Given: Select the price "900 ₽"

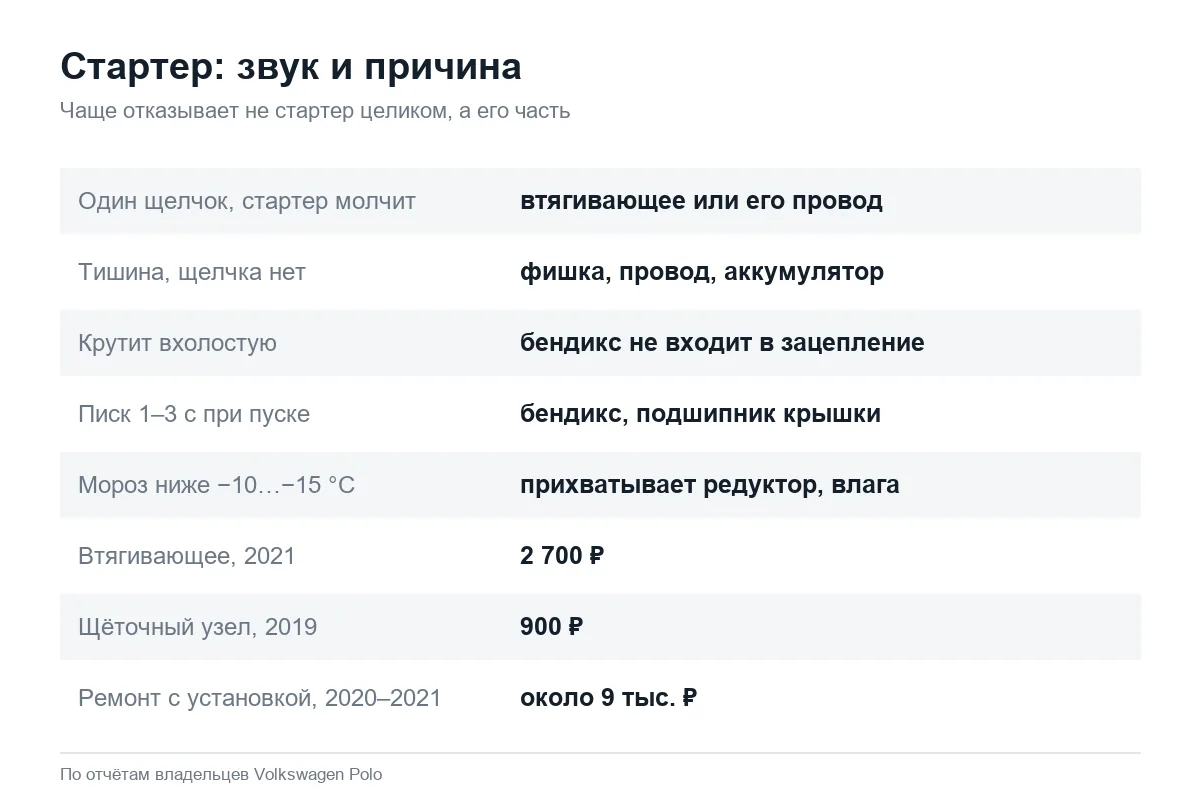Looking at the screenshot, I should pyautogui.click(x=552, y=627).
